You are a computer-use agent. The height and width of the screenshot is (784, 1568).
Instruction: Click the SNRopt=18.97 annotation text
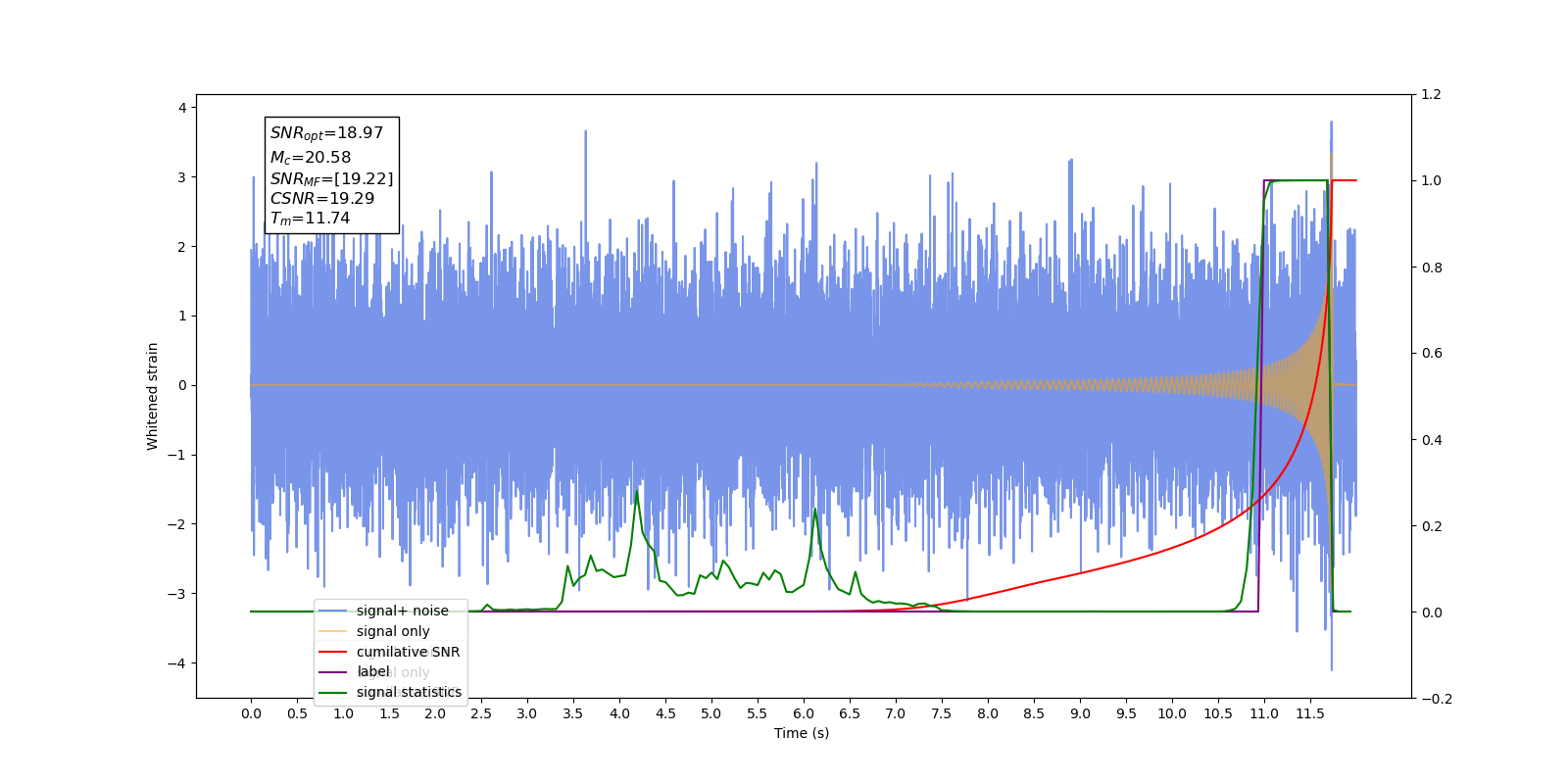pos(326,133)
